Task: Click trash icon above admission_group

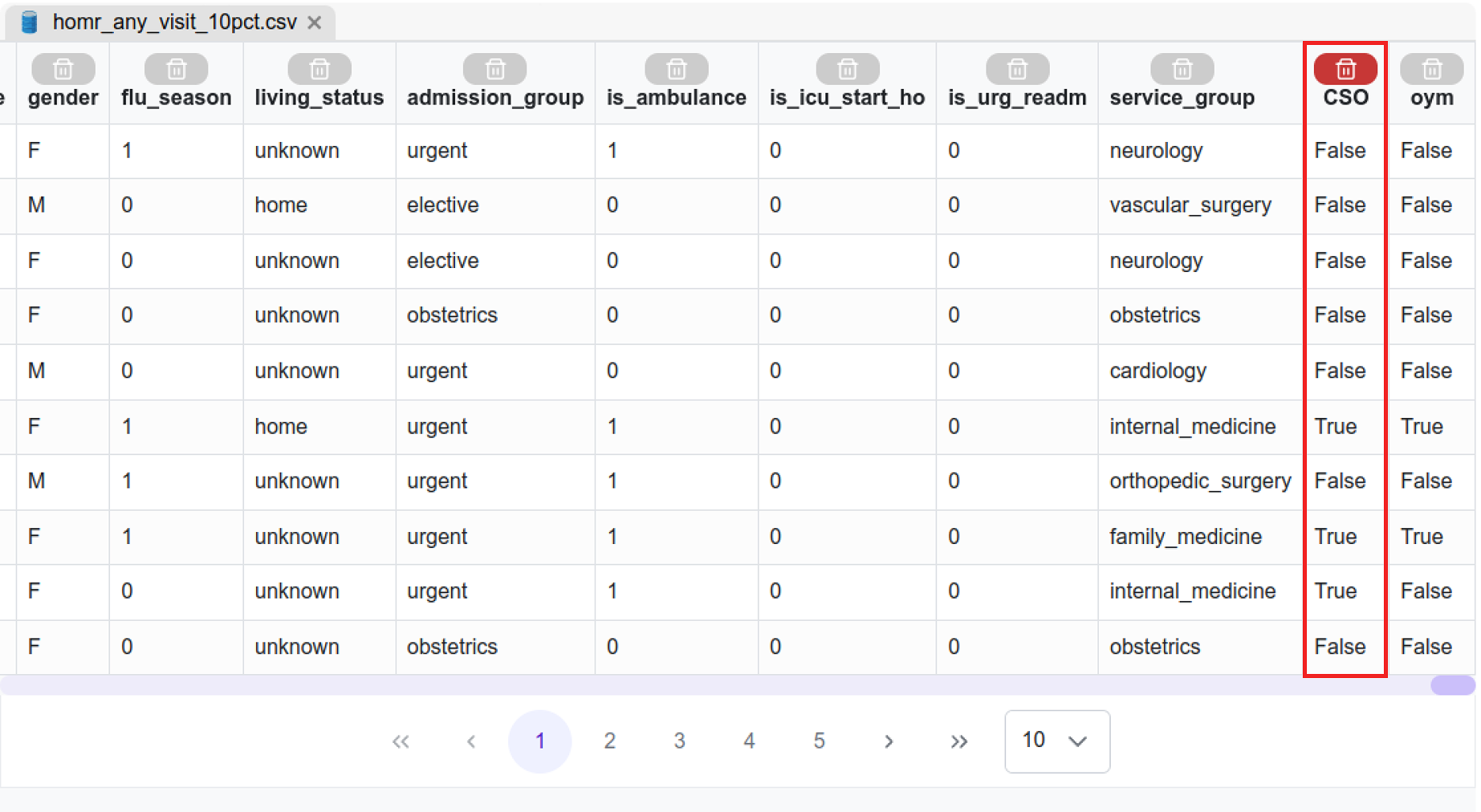Action: [x=494, y=70]
